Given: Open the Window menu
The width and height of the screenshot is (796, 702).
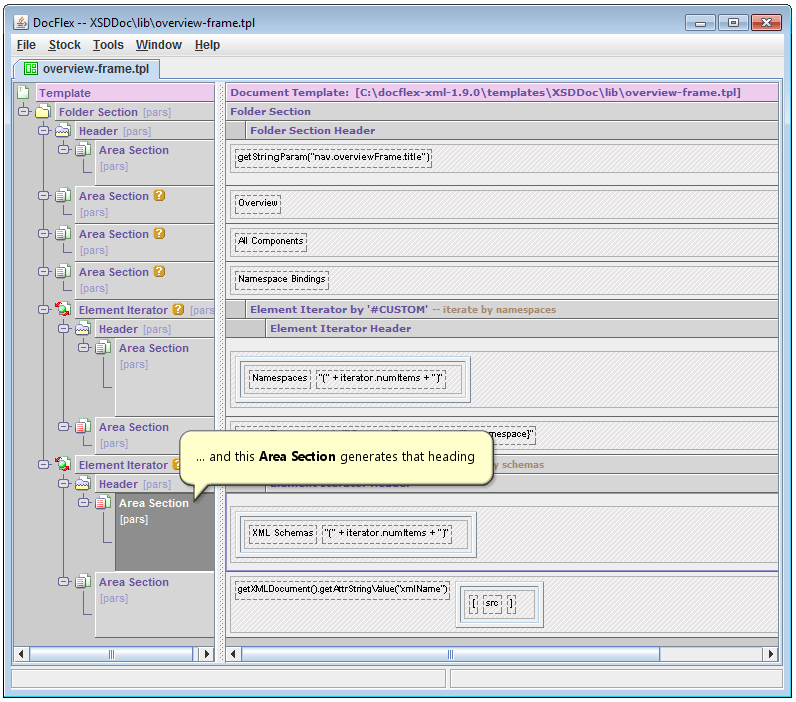Looking at the screenshot, I should (x=158, y=45).
